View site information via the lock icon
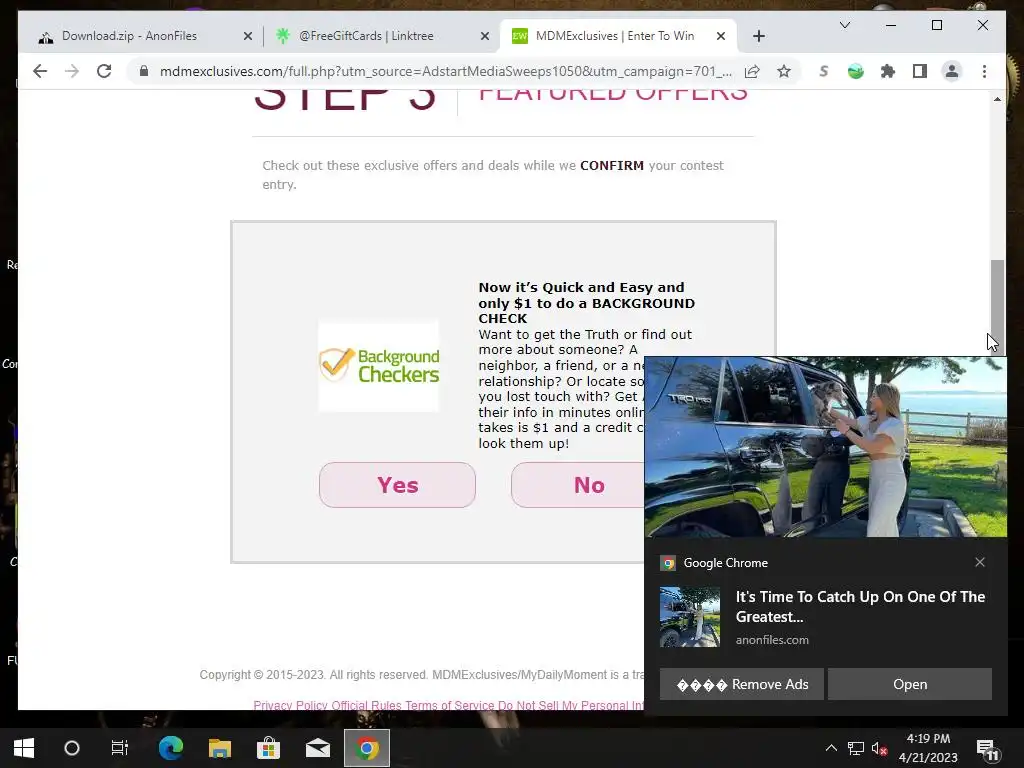 pos(144,71)
